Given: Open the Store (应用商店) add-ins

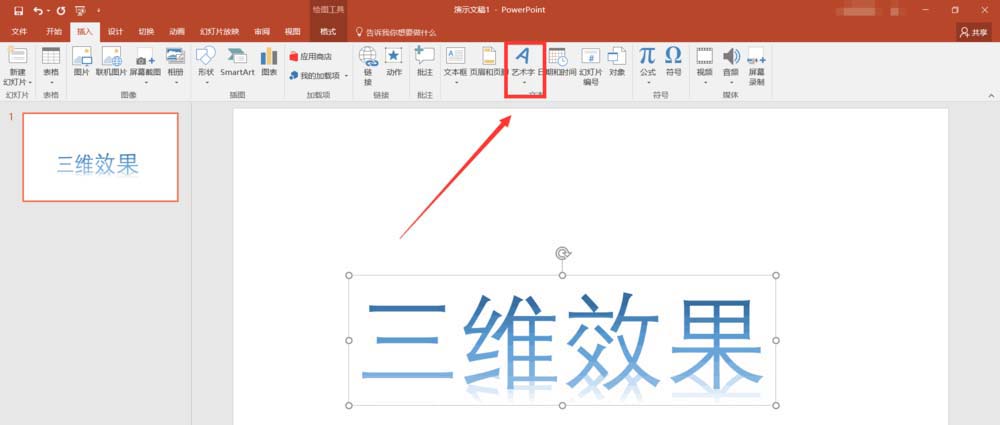Looking at the screenshot, I should (311, 56).
